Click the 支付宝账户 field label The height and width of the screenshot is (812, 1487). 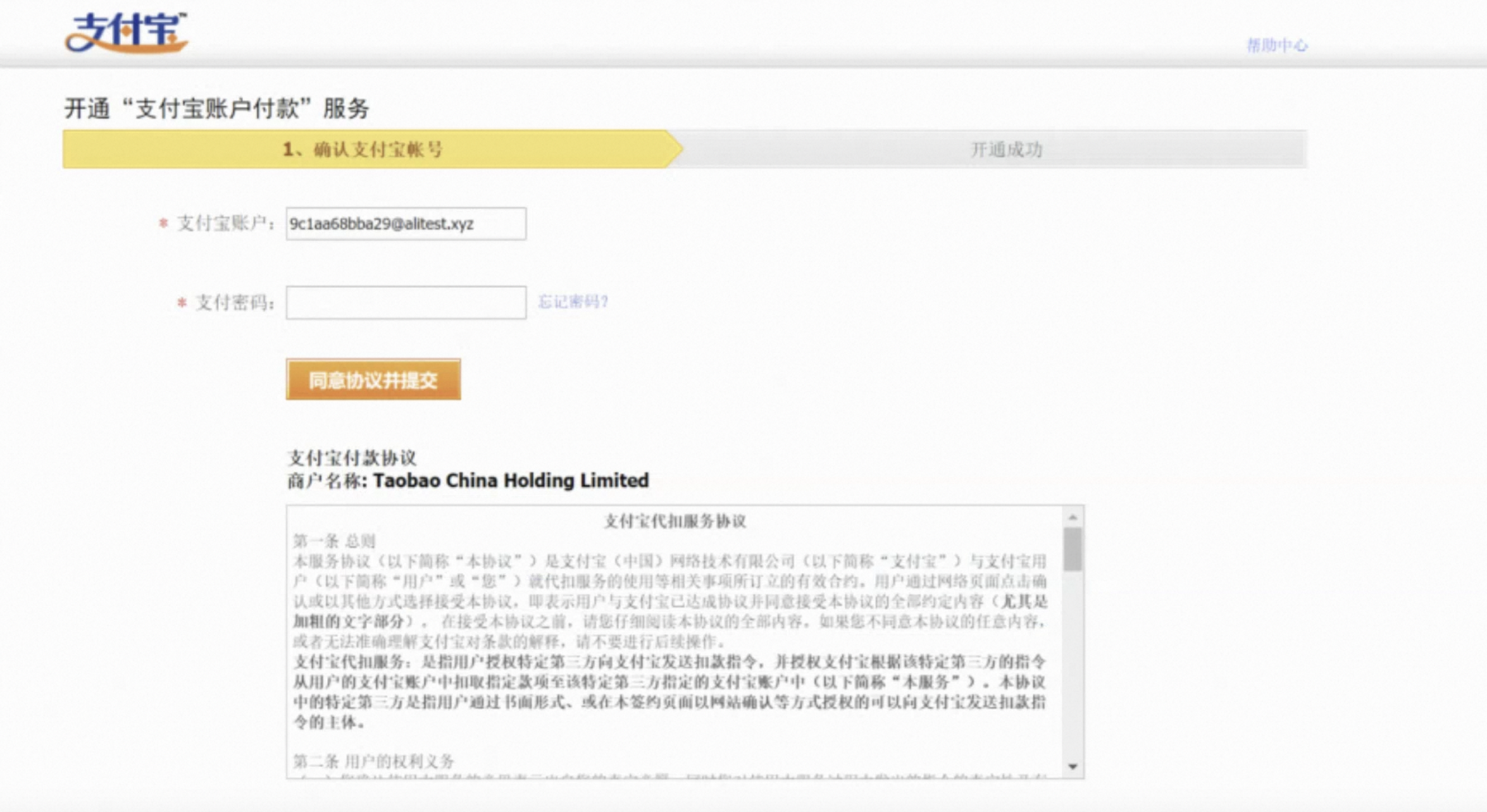point(226,223)
